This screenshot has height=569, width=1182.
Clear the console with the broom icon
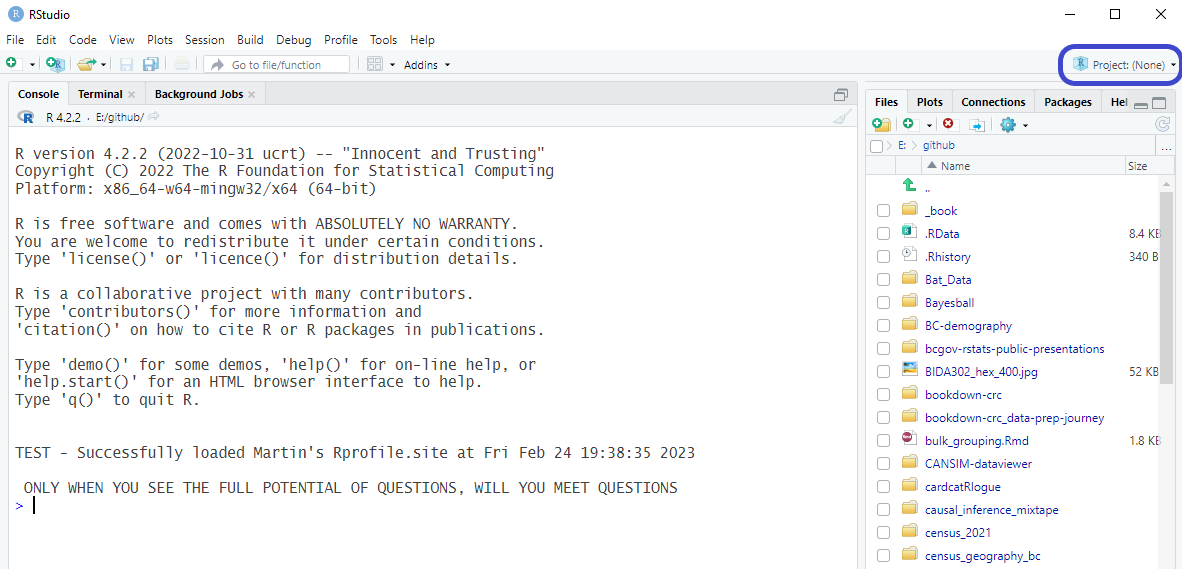[x=843, y=117]
